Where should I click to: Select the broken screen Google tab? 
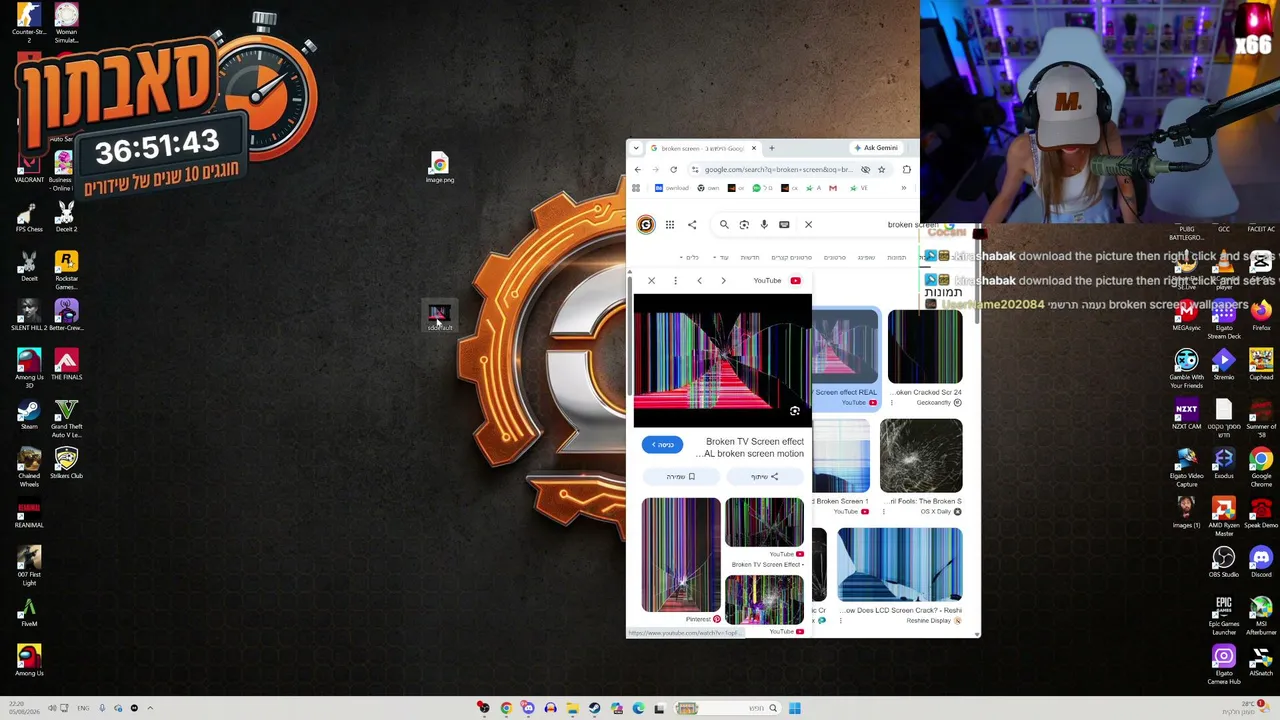[x=704, y=148]
